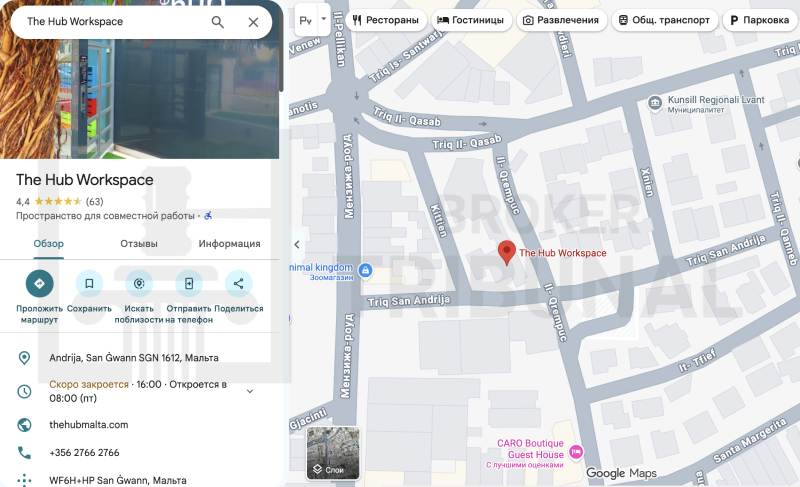This screenshot has height=487, width=800.
Task: Click the phone handset icon
Action: click(24, 452)
